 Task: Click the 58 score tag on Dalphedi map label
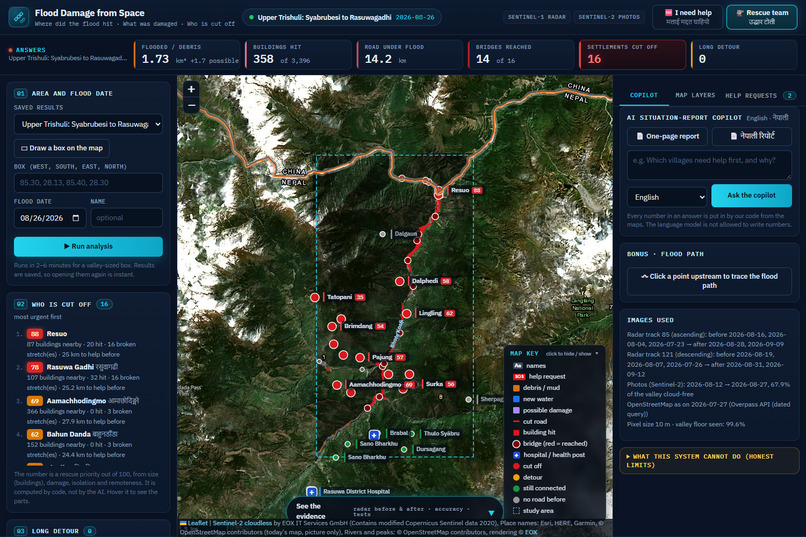[x=446, y=281]
